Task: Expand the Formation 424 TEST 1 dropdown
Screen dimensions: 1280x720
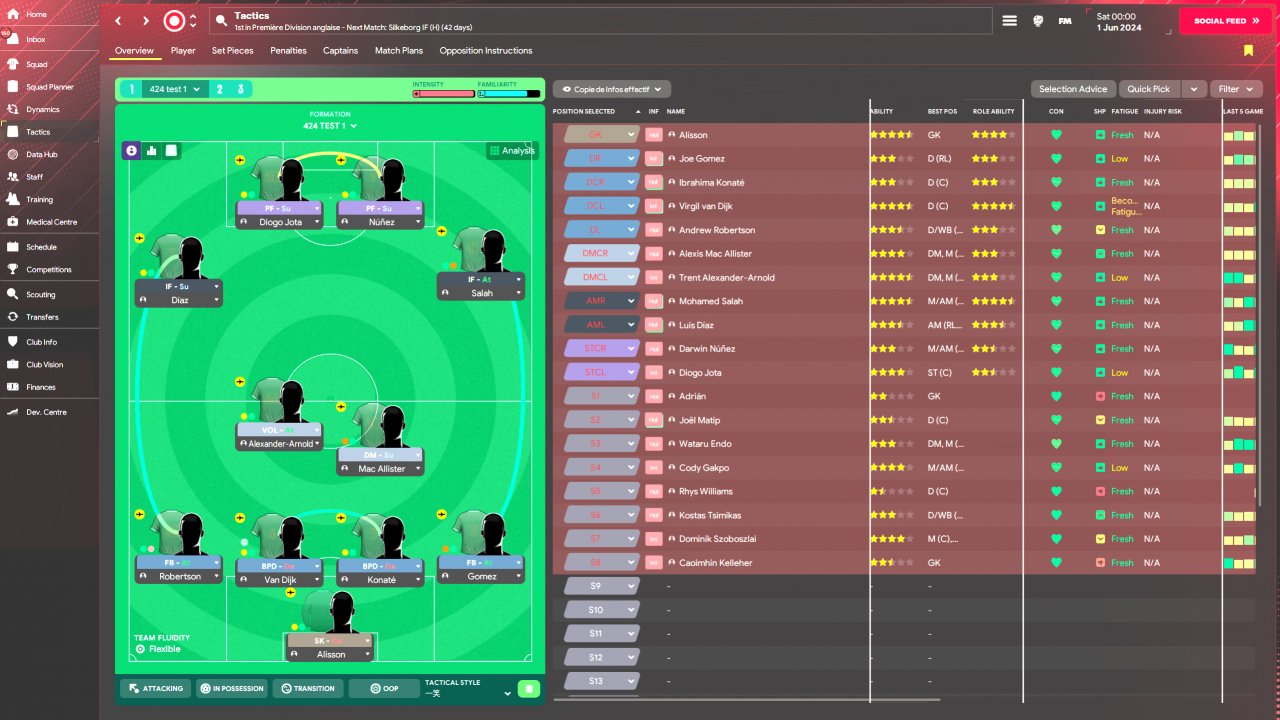Action: (x=330, y=126)
